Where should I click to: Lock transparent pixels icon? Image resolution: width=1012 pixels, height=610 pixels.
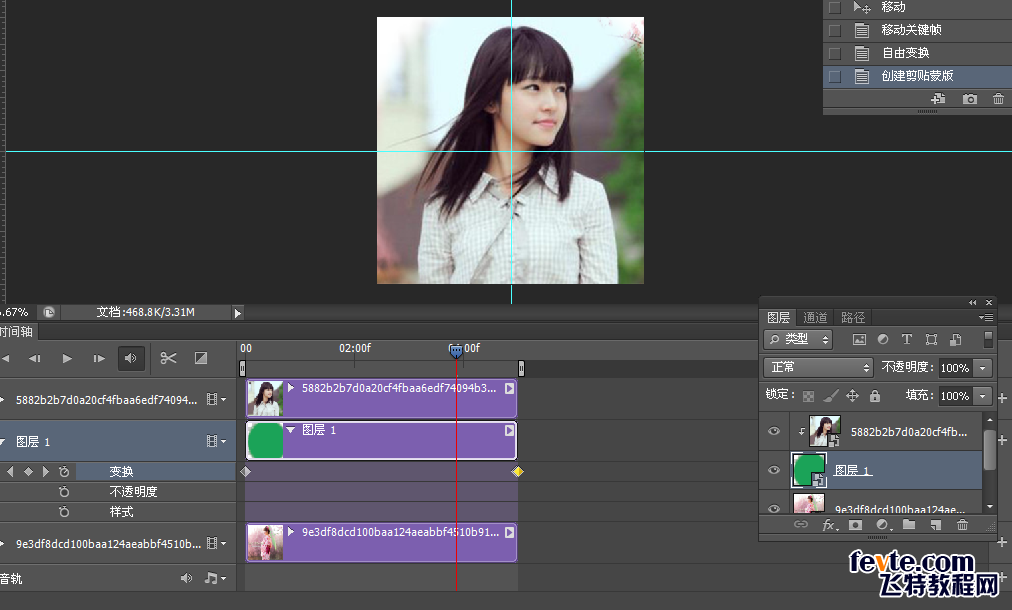(x=808, y=396)
